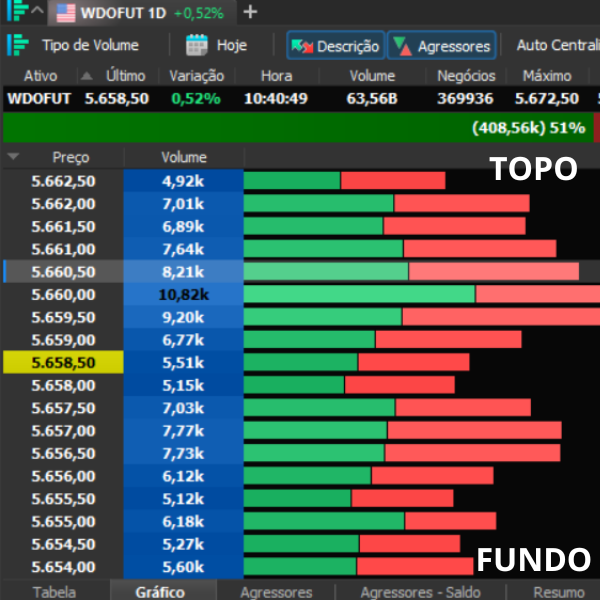Click the calendar icon beside Hoje
Screen dimensions: 600x600
click(x=197, y=45)
